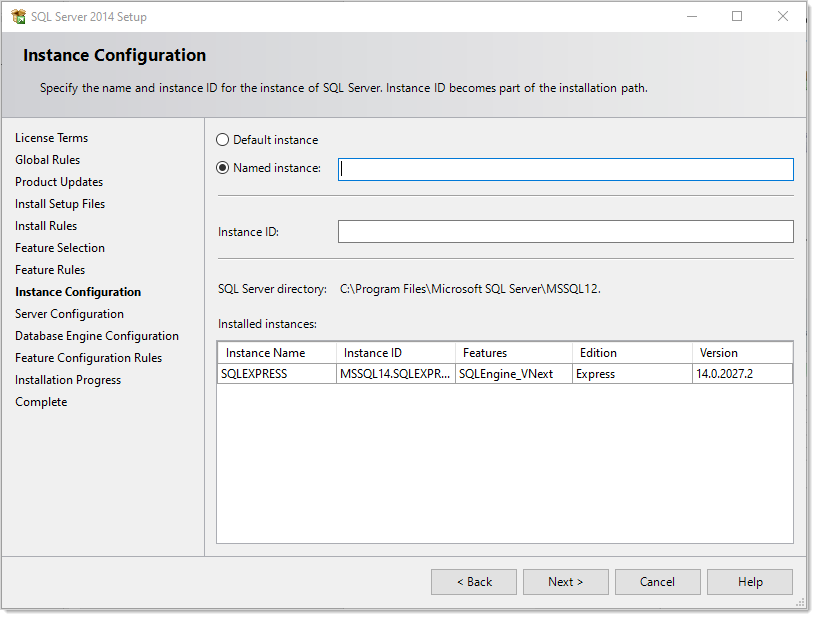Maximize the setup window
The height and width of the screenshot is (618, 816).
[737, 17]
